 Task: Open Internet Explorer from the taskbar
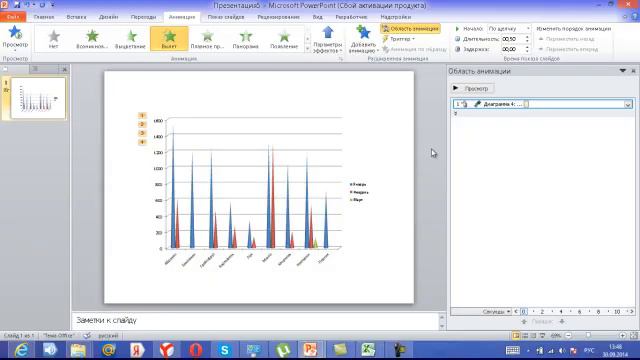(x=21, y=350)
